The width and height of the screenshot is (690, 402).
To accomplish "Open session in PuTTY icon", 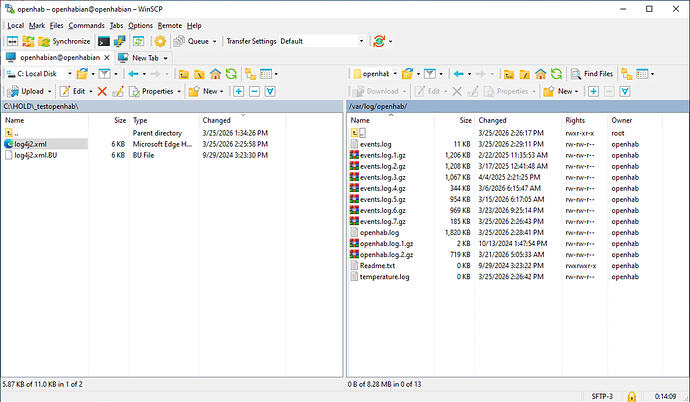I will tap(119, 41).
